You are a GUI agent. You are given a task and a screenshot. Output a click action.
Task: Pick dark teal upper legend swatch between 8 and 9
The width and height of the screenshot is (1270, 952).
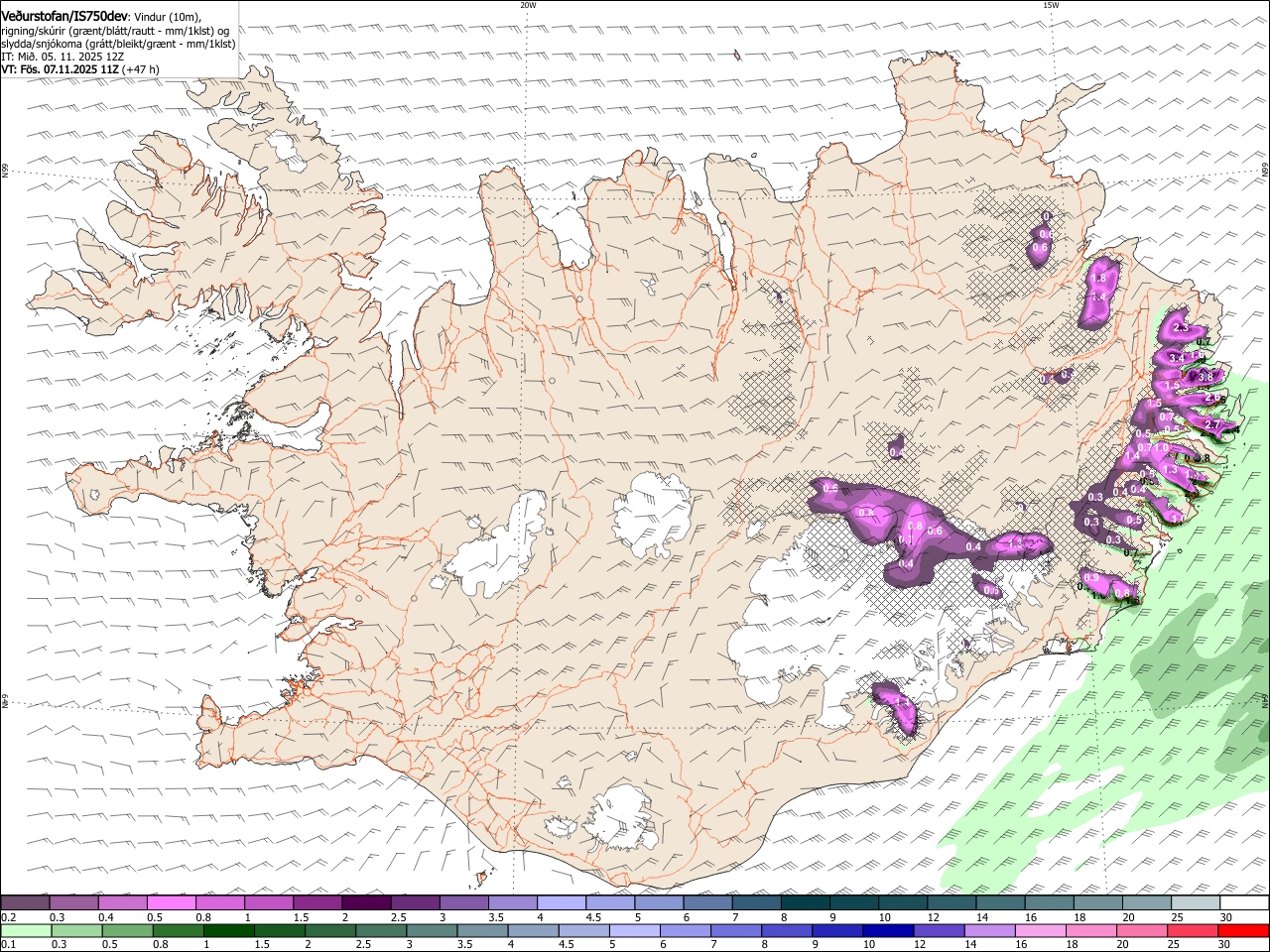point(805,903)
